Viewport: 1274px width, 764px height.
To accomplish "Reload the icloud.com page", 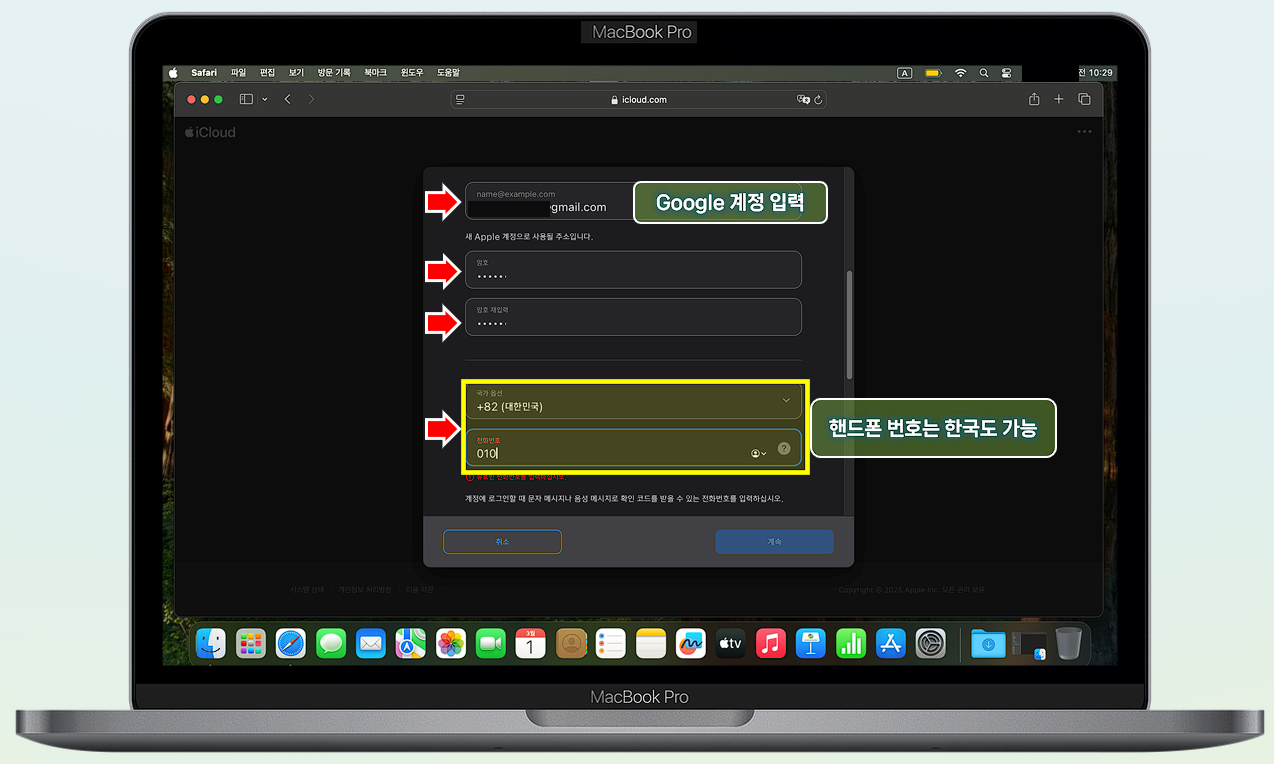I will coord(819,100).
